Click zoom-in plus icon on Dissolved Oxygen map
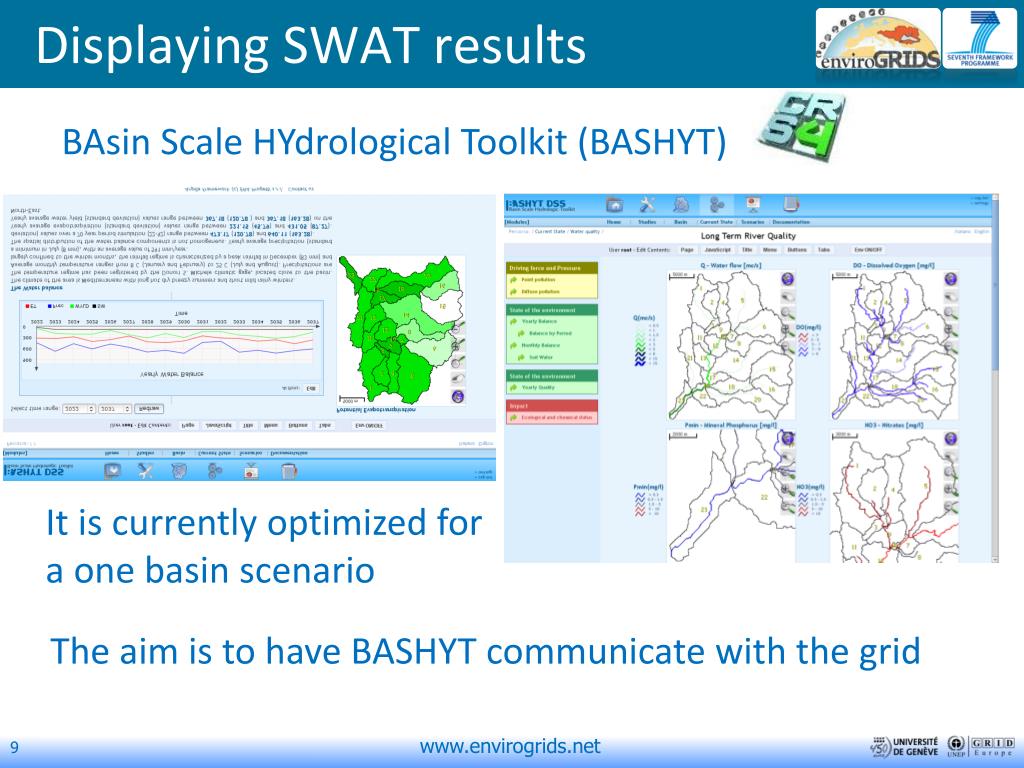The width and height of the screenshot is (1024, 768). coord(951,330)
